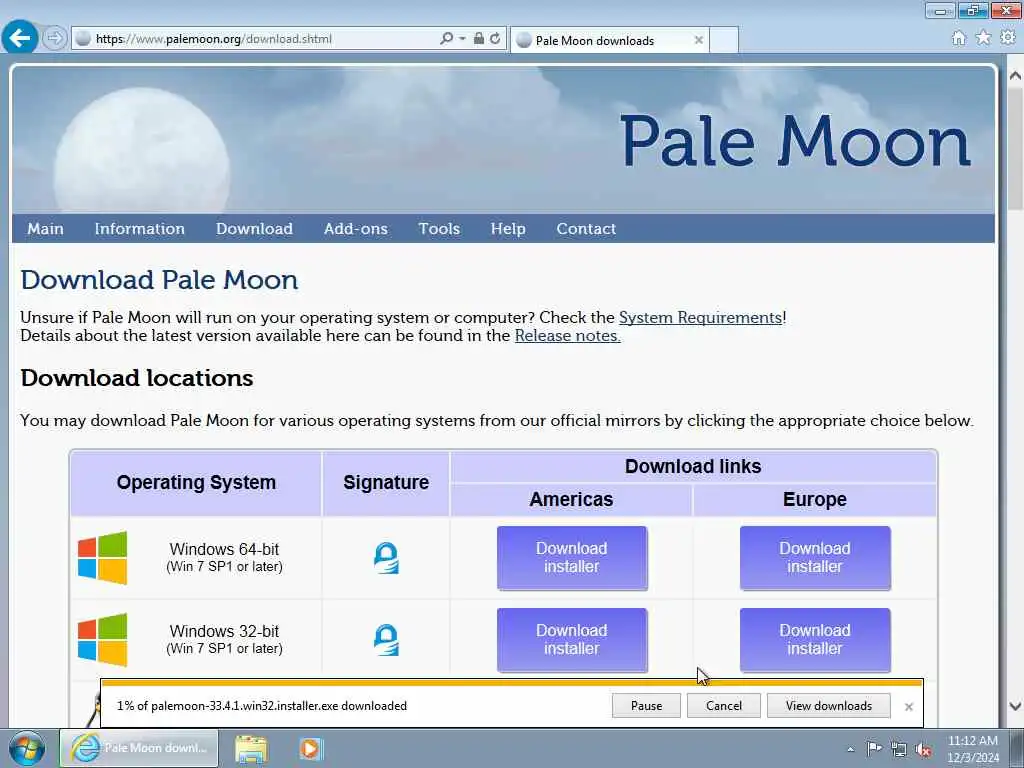This screenshot has height=768, width=1024.
Task: Open the Tools gear icon
Action: click(1008, 38)
